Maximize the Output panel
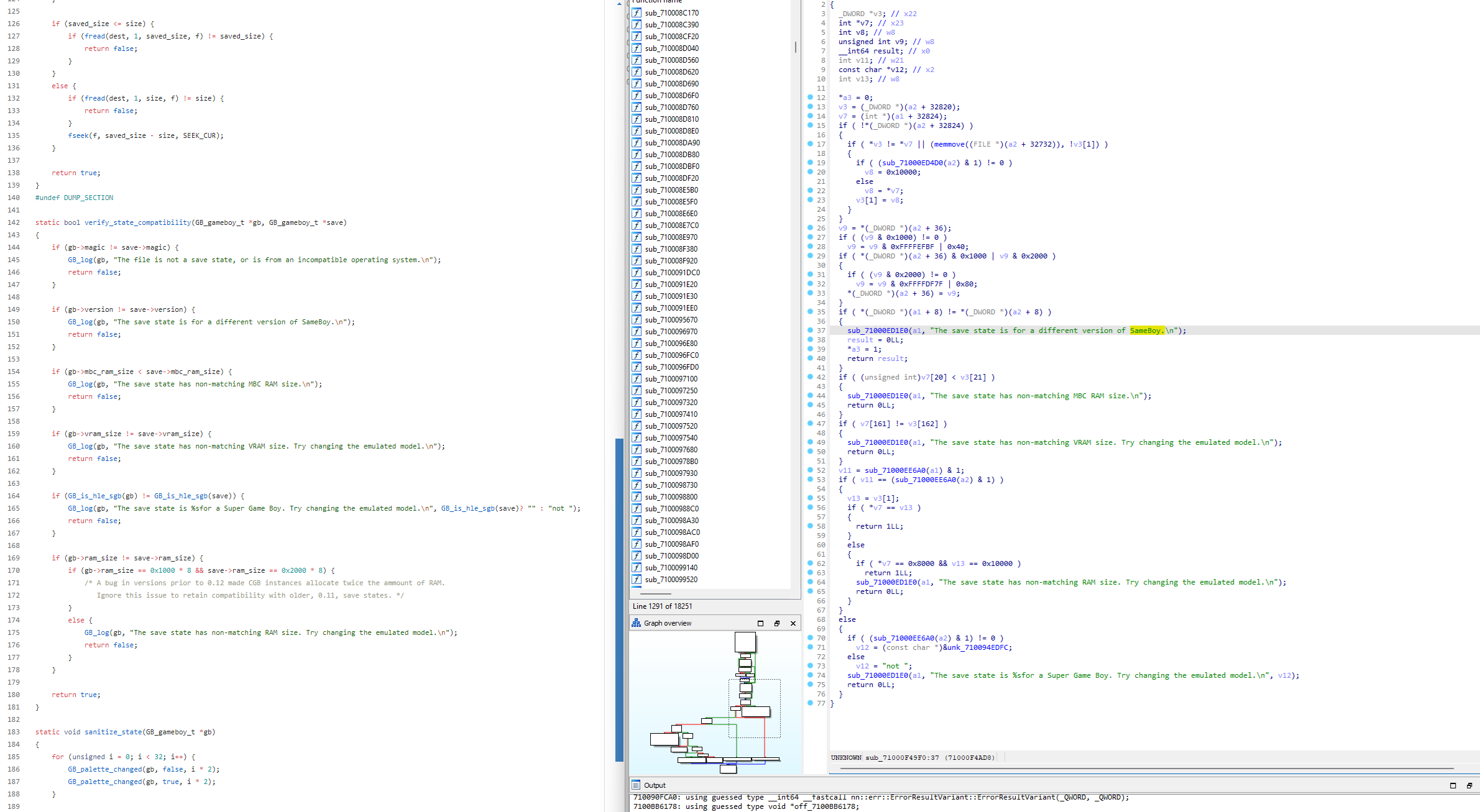 point(1453,785)
